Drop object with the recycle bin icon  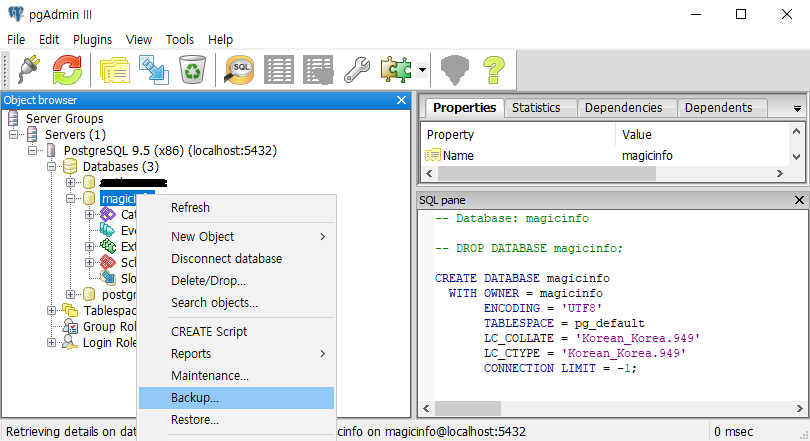192,70
